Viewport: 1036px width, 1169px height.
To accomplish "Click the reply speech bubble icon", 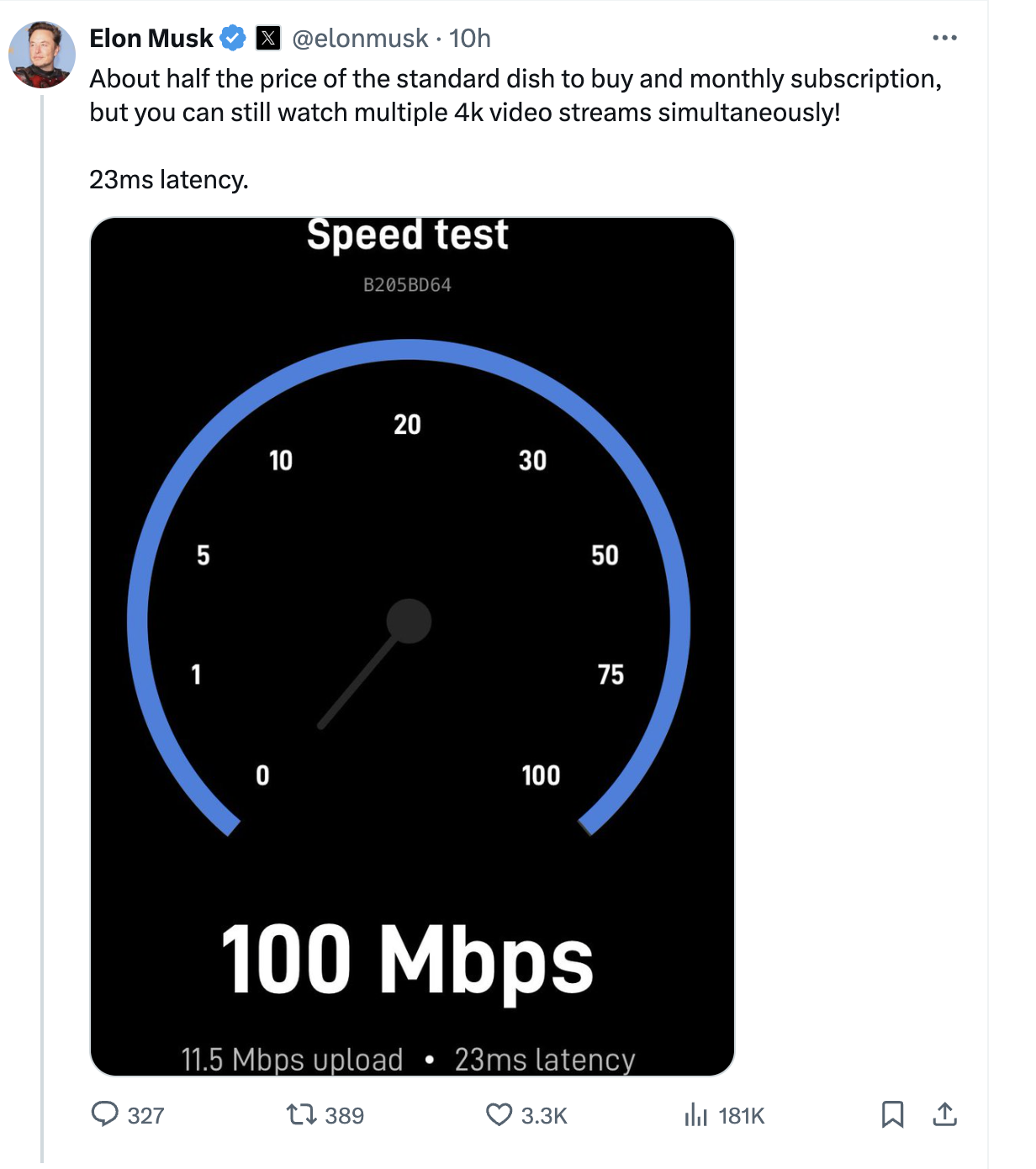I will [105, 1114].
